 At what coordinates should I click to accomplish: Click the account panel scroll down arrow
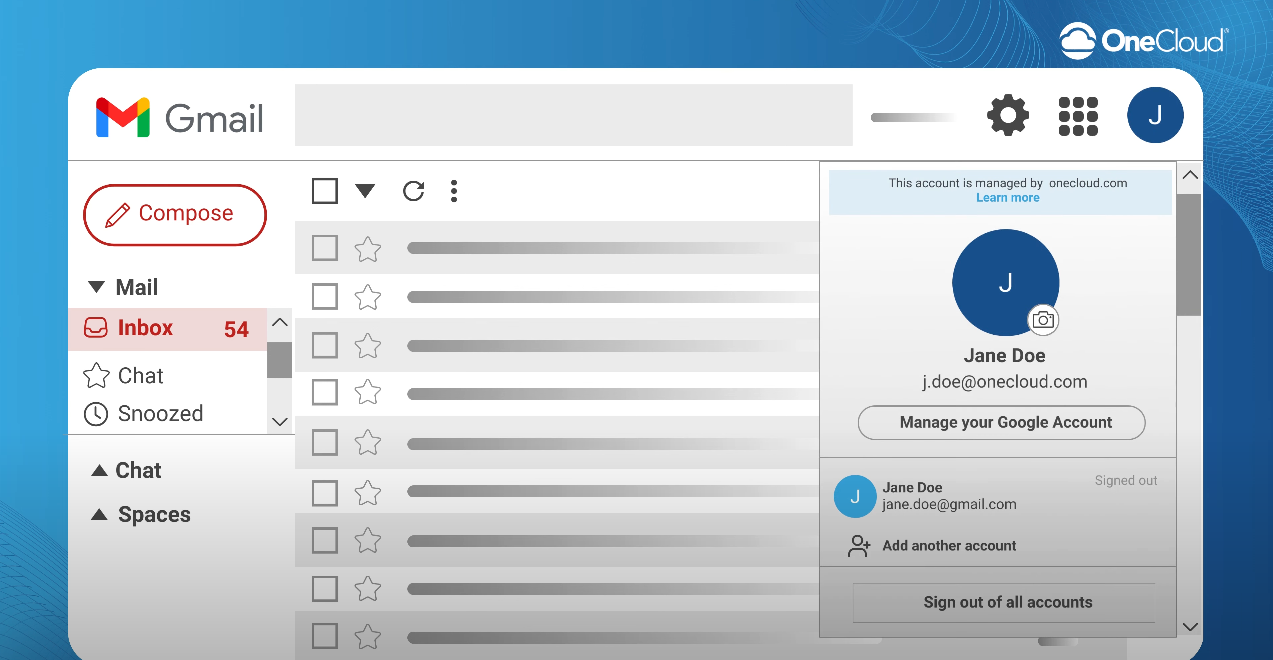coord(1189,627)
